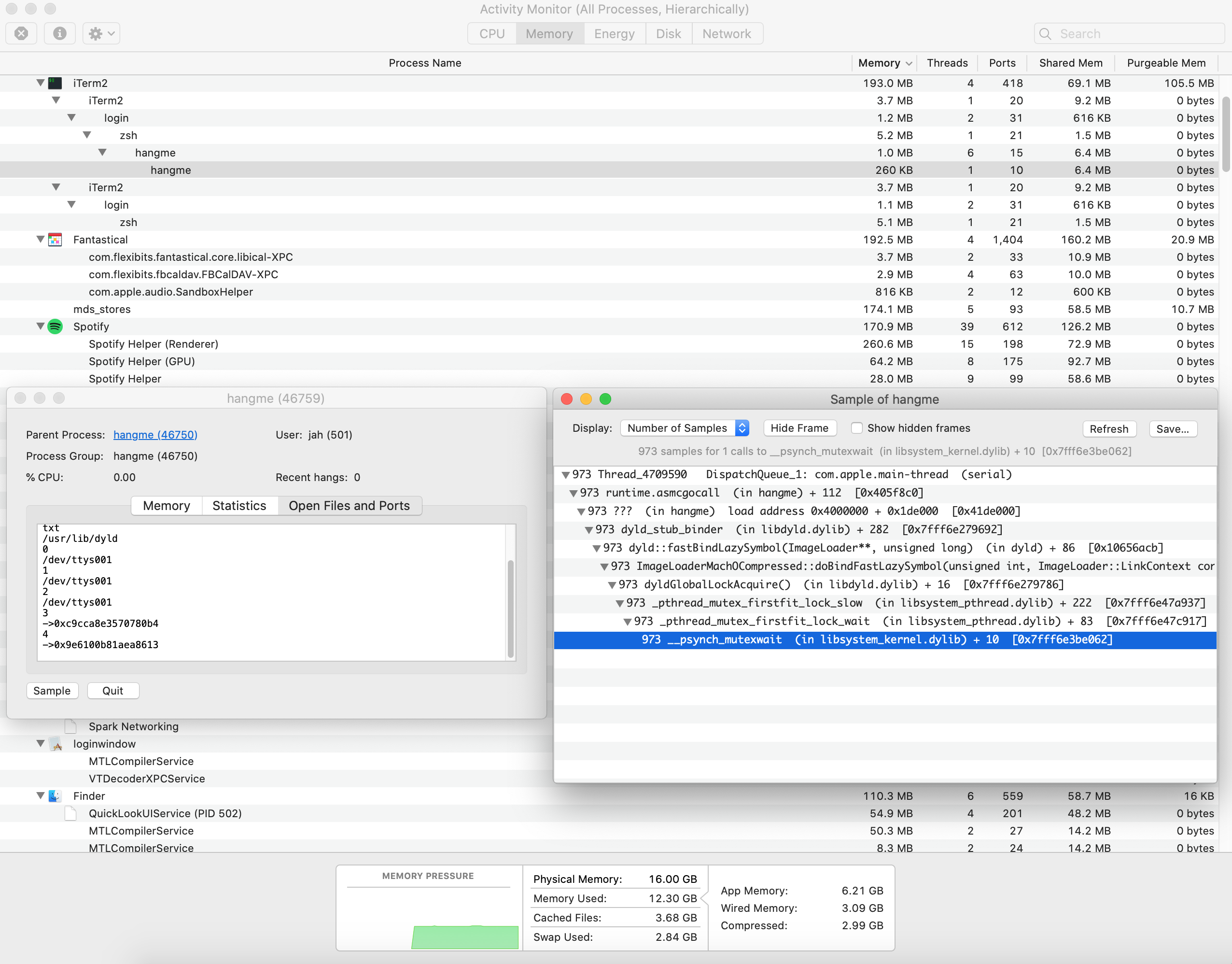Collapse the top-level iTerm2 process group
This screenshot has width=1232, height=964.
pyautogui.click(x=40, y=83)
